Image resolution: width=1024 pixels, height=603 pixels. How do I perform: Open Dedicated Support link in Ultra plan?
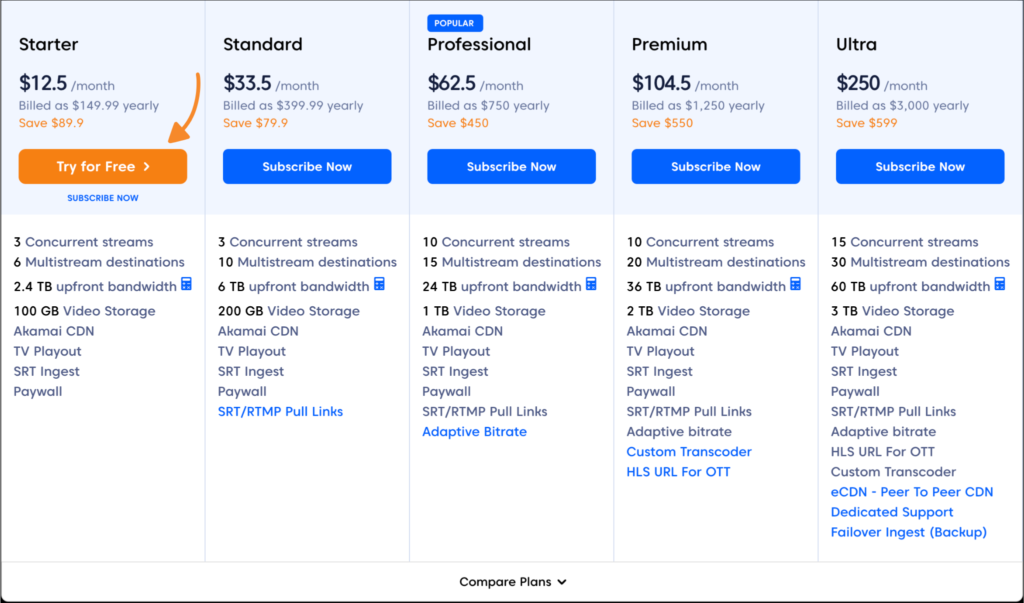pyautogui.click(x=892, y=512)
